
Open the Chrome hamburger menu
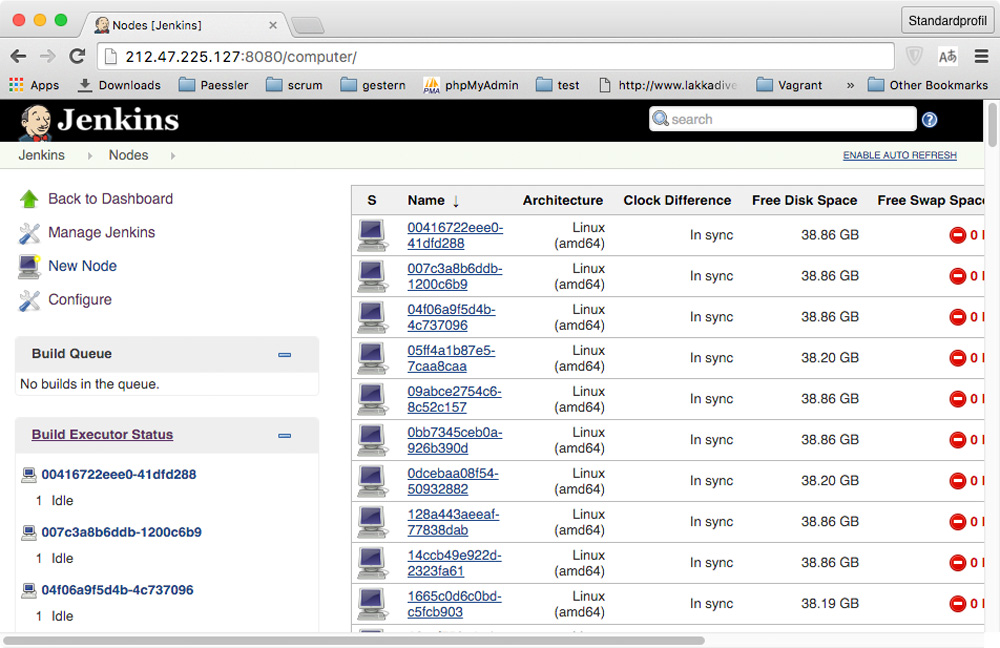pyautogui.click(x=981, y=56)
